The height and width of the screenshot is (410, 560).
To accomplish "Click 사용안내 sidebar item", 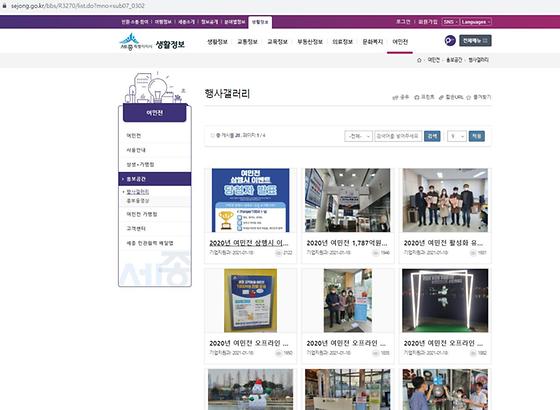I will click(136, 150).
